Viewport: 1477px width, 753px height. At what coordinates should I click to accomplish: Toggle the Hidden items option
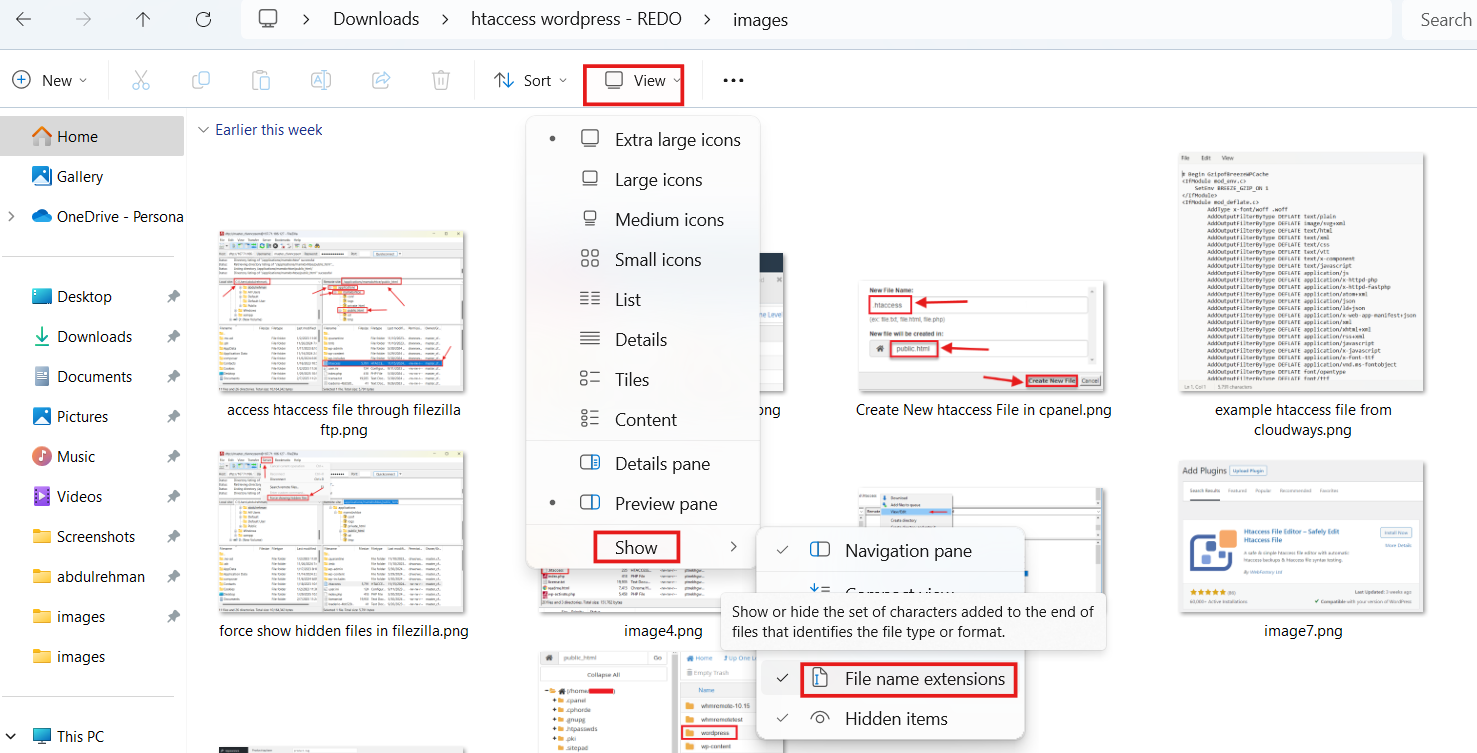tap(895, 718)
